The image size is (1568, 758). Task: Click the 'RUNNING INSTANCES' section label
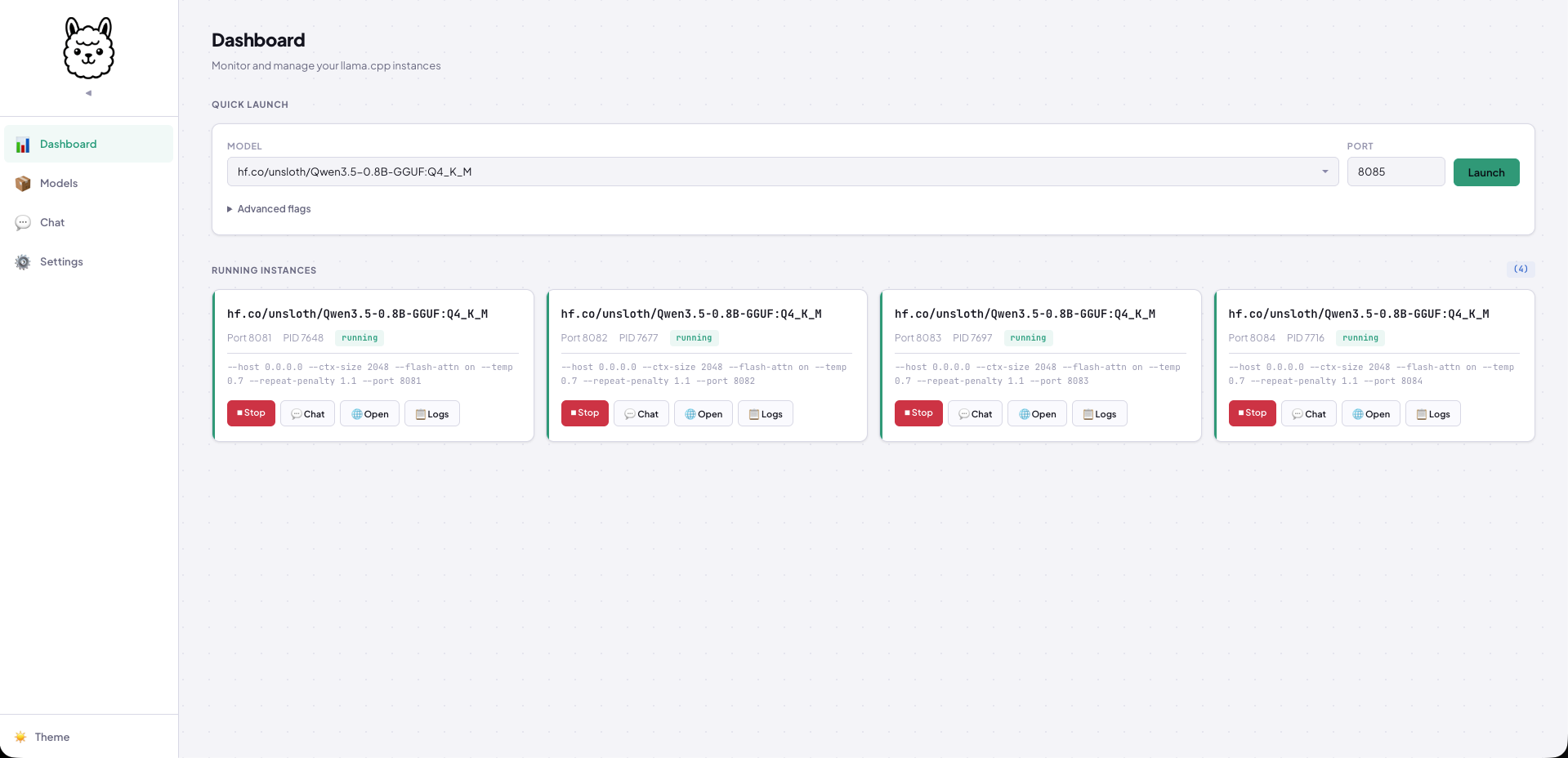pos(264,270)
